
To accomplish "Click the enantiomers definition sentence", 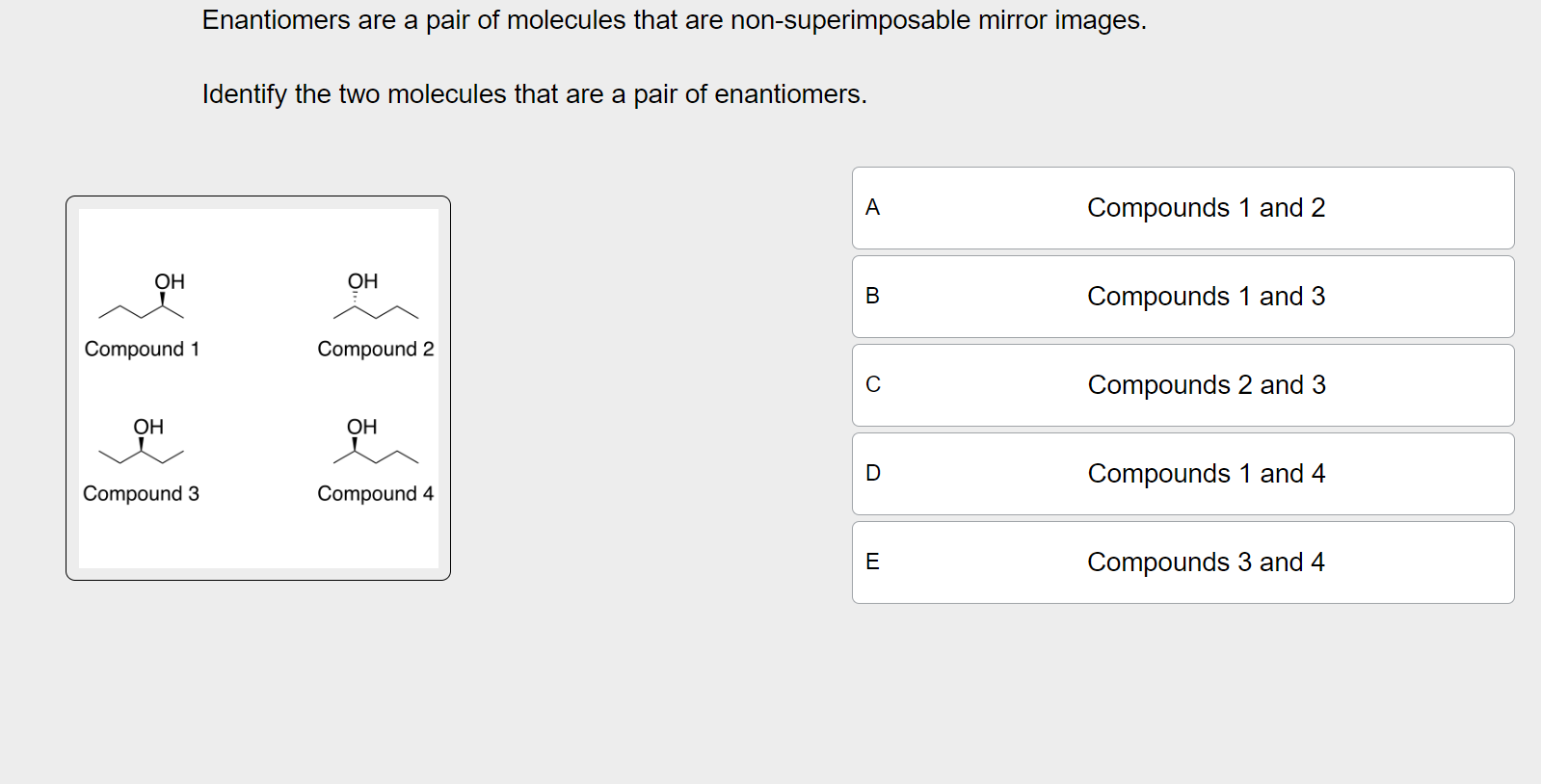I will click(x=674, y=20).
